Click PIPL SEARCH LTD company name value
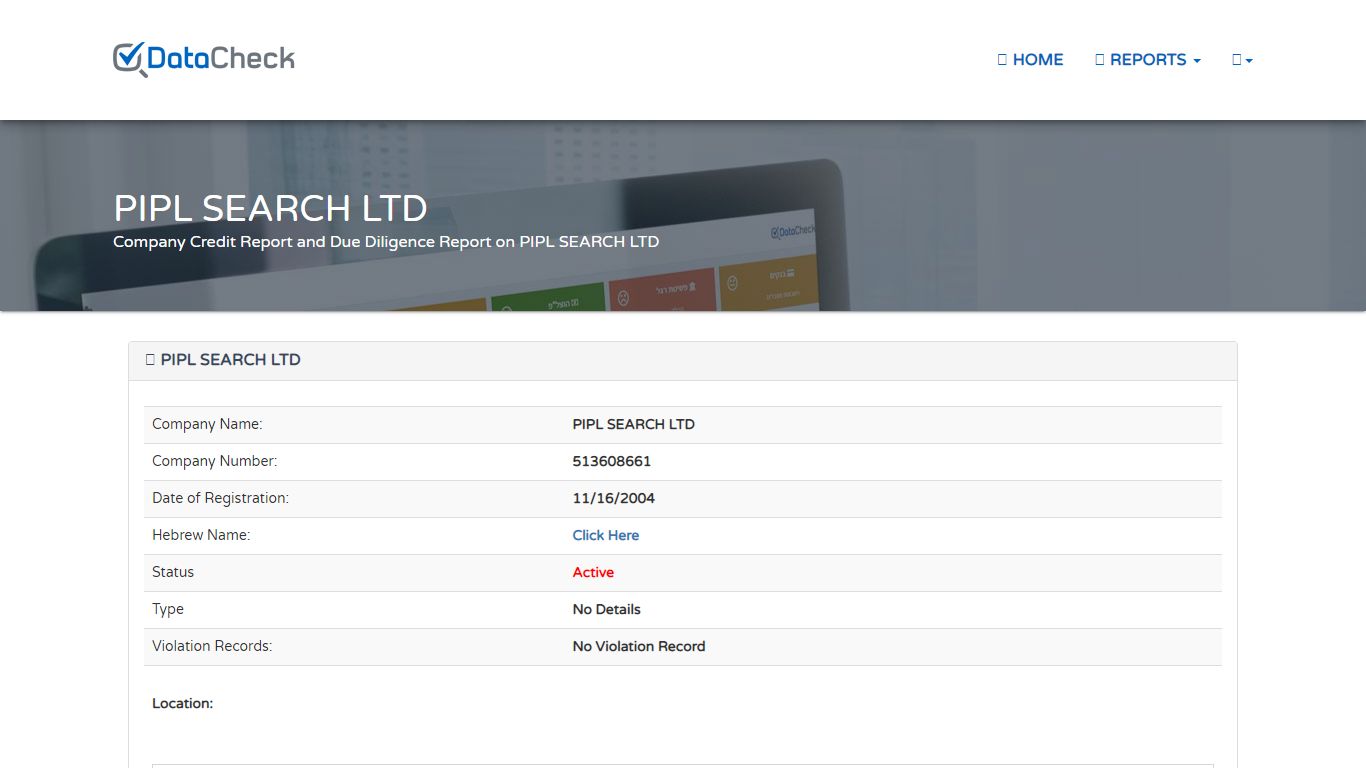Screen dimensions: 1366x768 (633, 424)
